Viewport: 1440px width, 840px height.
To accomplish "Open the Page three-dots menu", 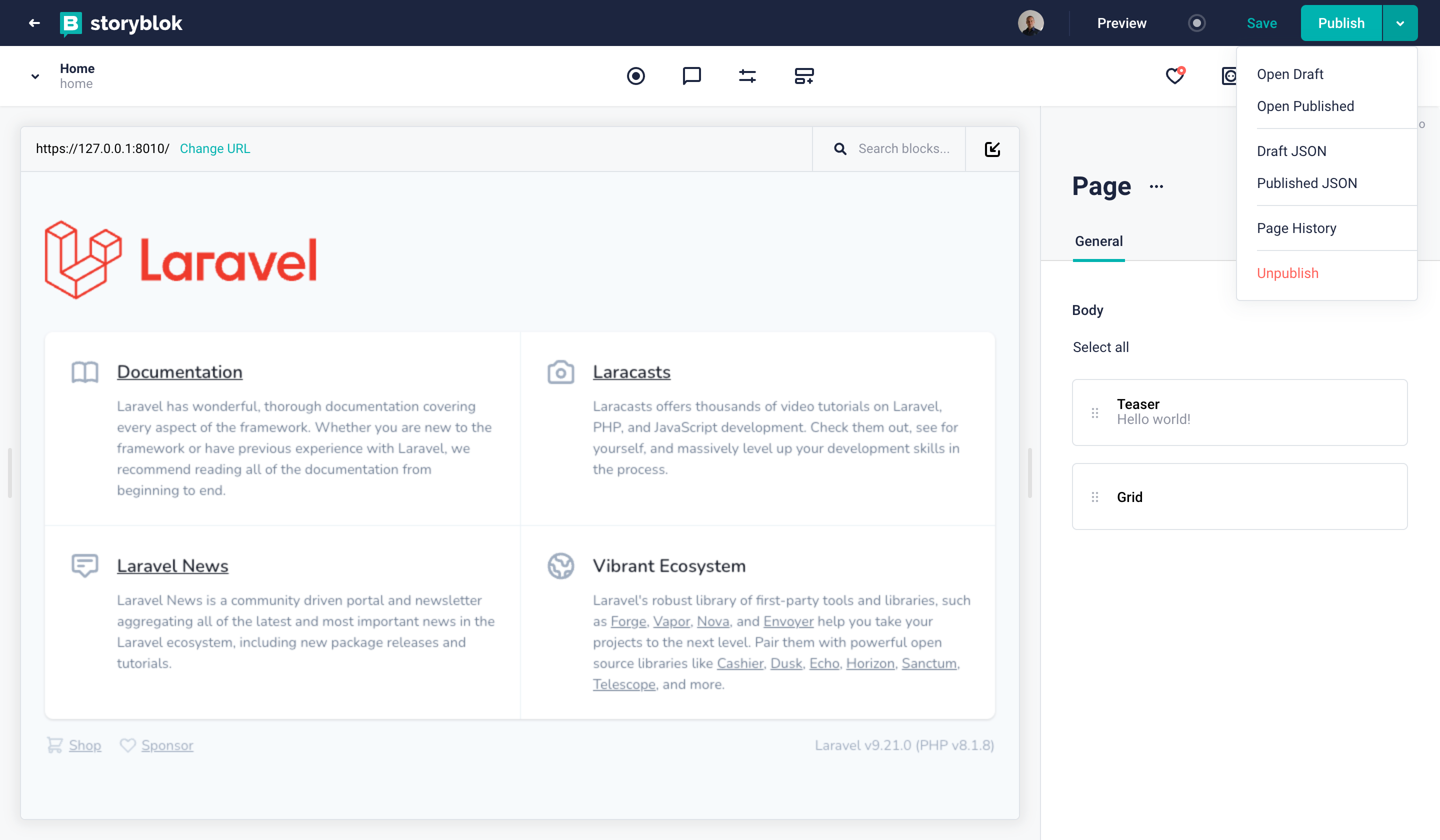I will (1156, 187).
